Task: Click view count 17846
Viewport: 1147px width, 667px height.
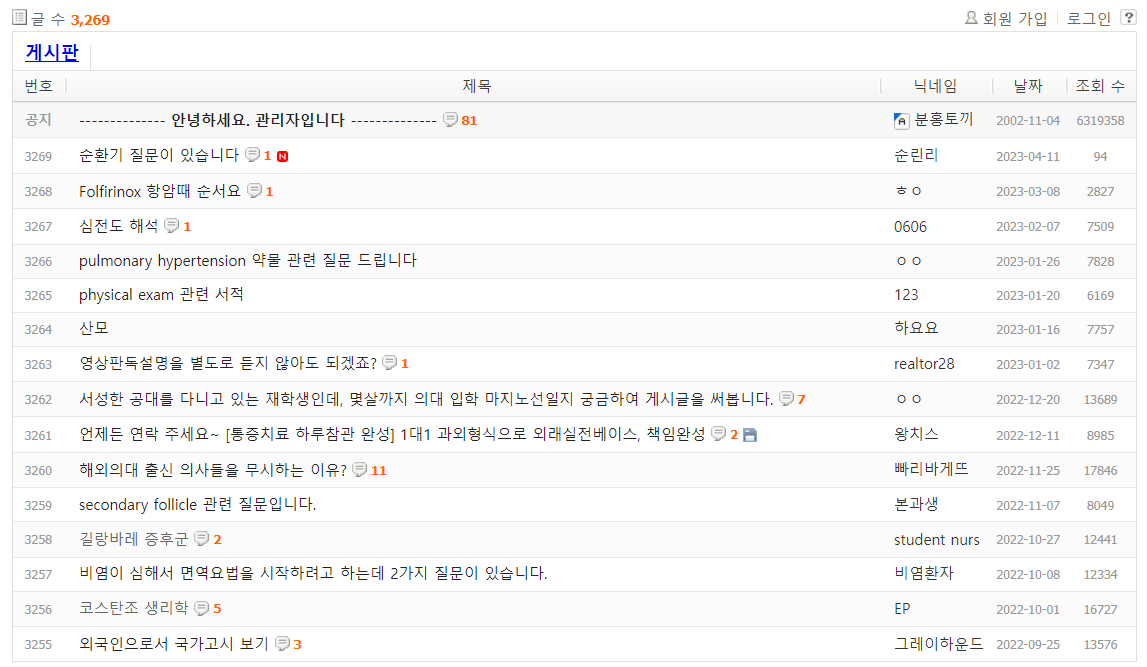Action: click(1100, 471)
